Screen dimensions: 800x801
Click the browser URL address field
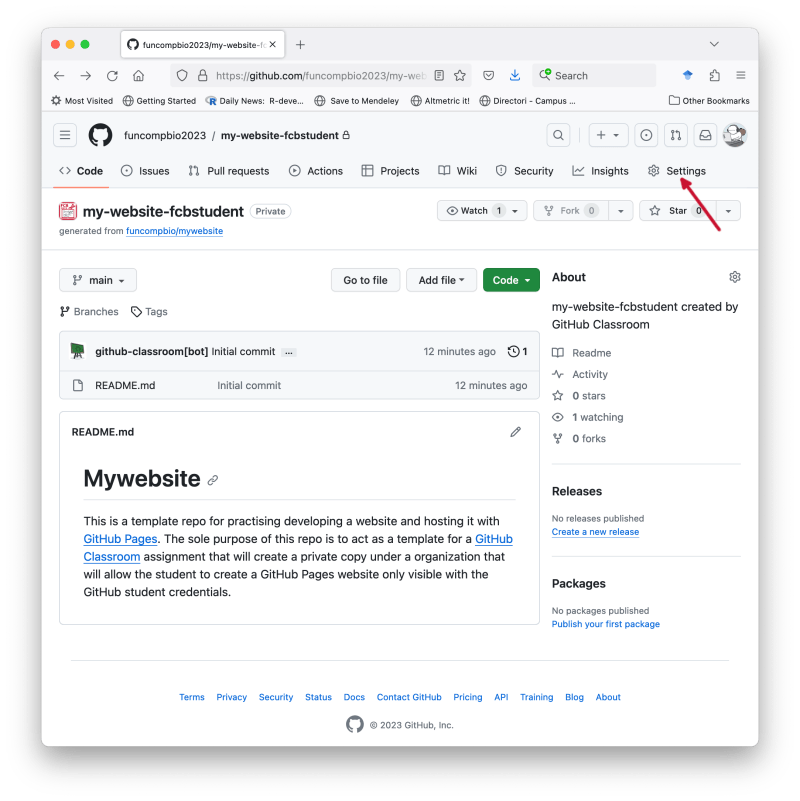[x=320, y=76]
